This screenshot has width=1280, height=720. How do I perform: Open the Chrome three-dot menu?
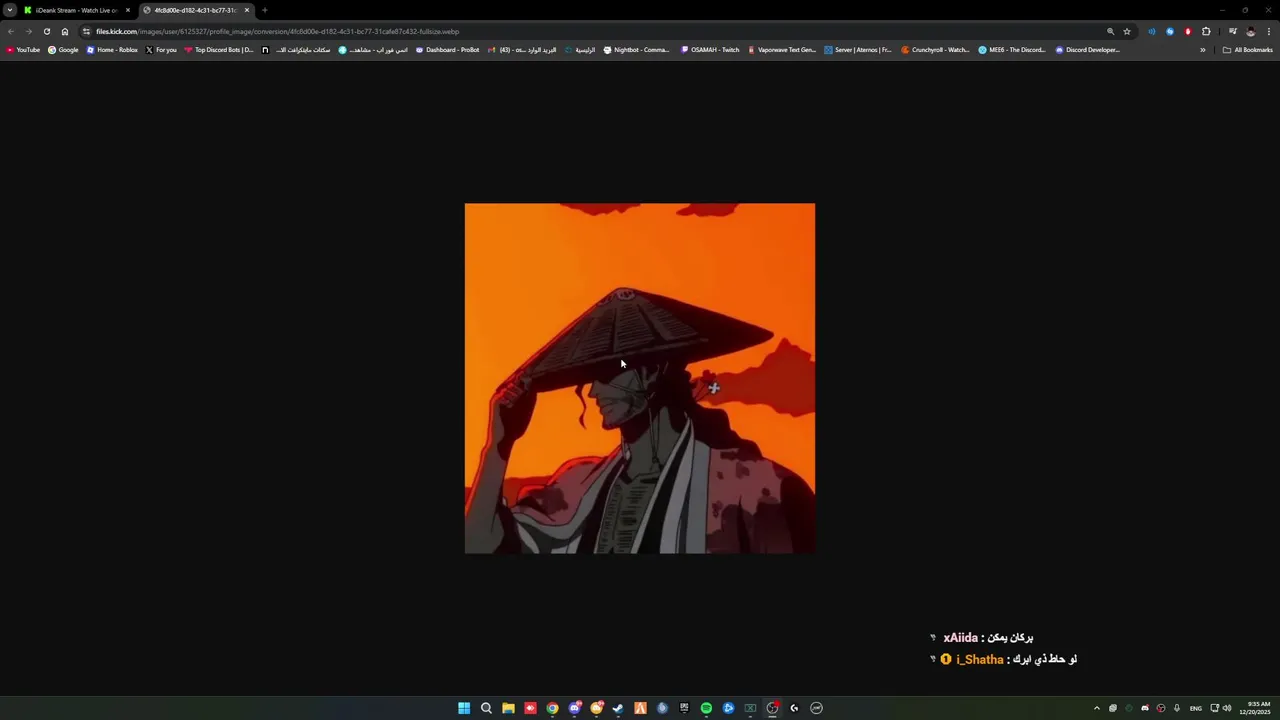click(1269, 31)
